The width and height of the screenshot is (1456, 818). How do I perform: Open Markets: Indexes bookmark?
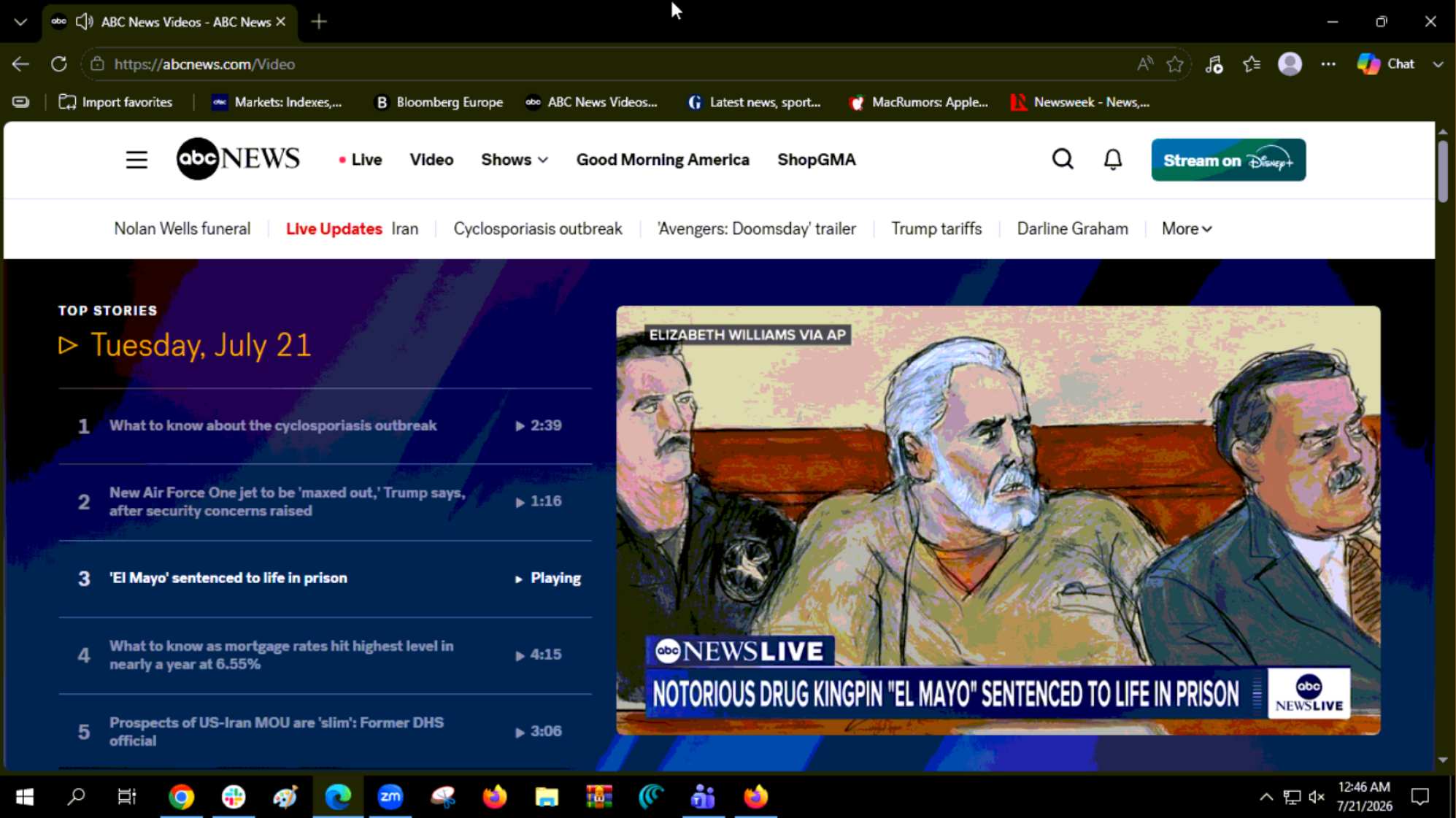277,102
